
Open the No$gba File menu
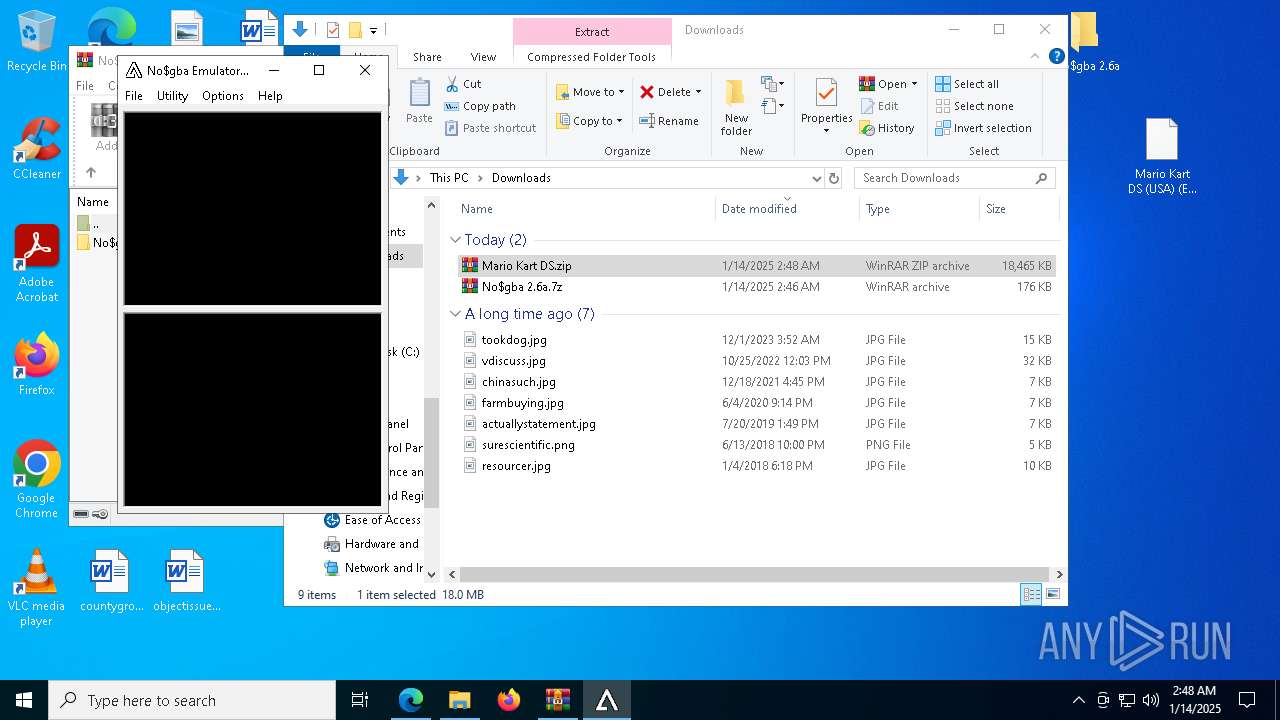tap(134, 96)
